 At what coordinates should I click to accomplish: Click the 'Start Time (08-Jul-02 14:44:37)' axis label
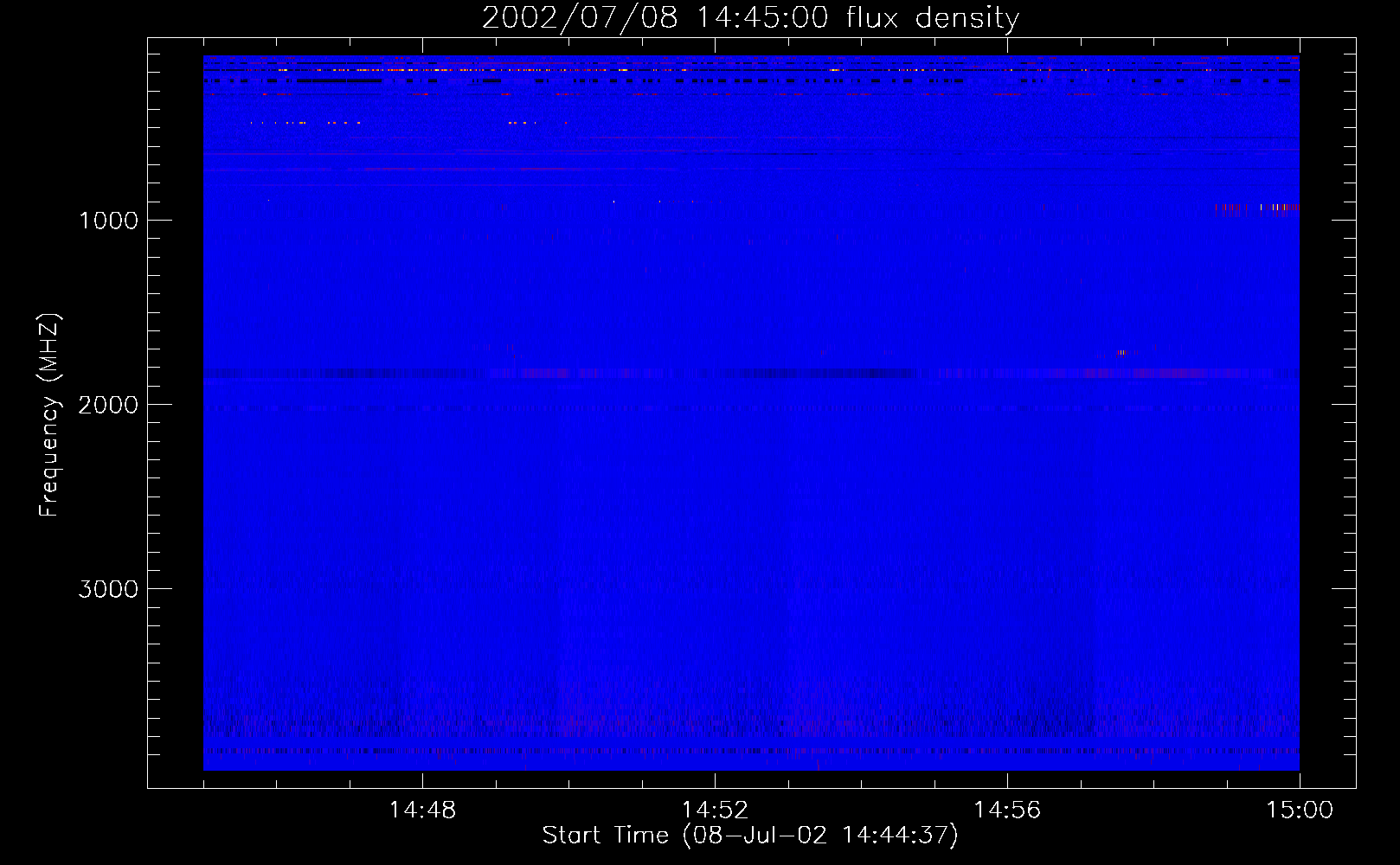750,836
